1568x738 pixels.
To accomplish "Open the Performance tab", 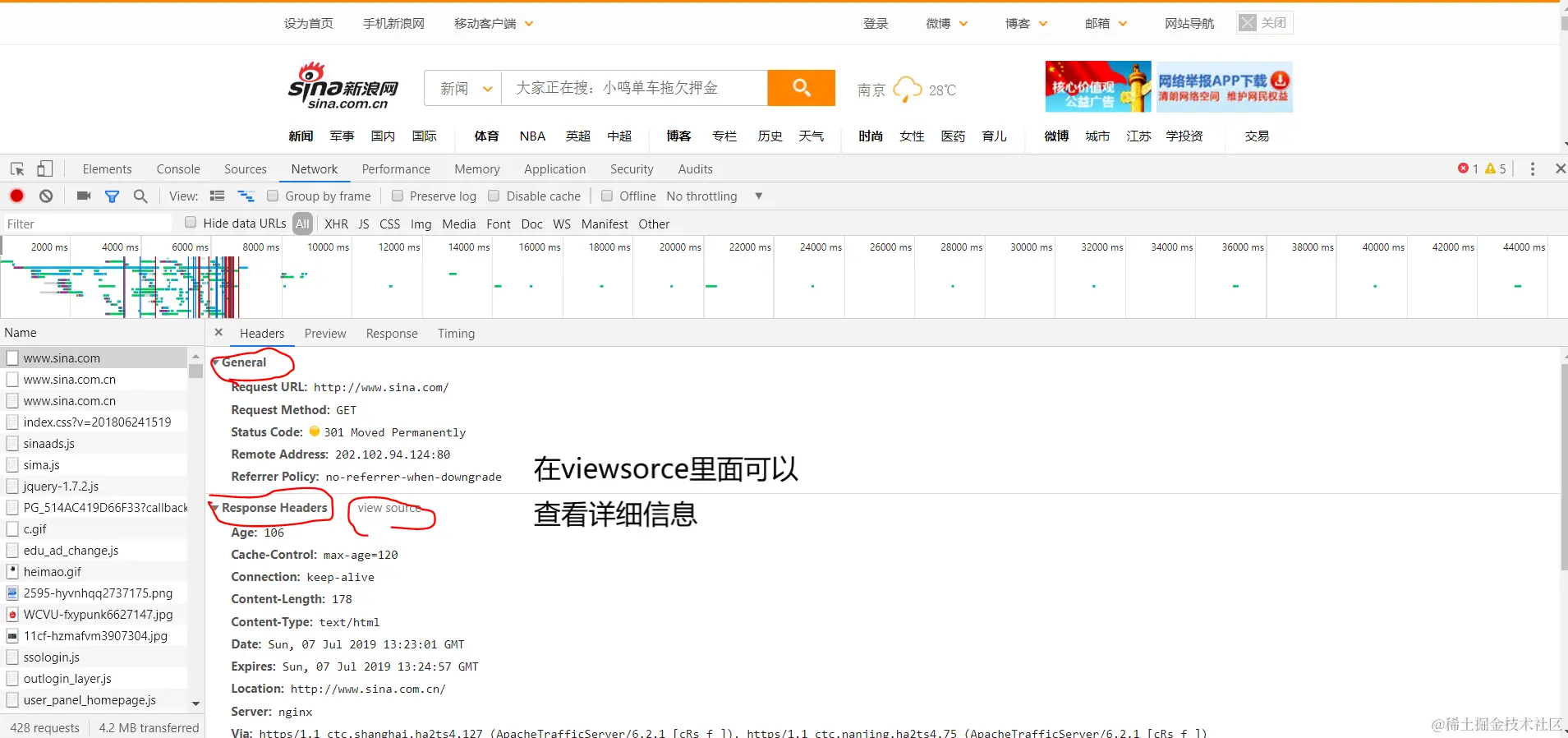I will pos(396,168).
